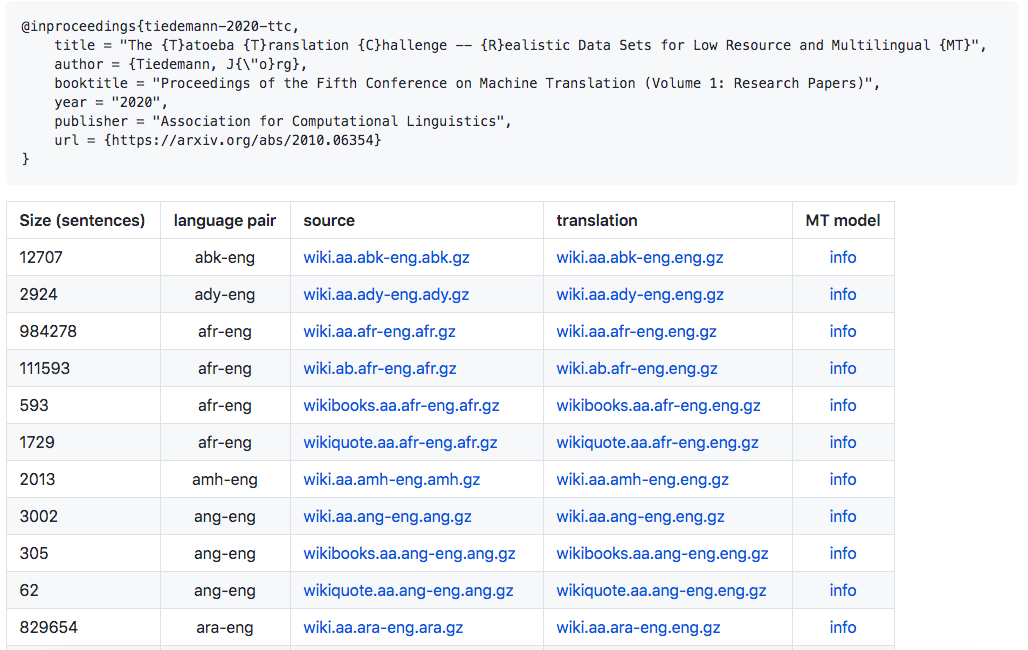Screen dimensions: 1028x650
Task: Open wiki.aa.abk-eng.abk.gz source file link
Action: (x=386, y=258)
